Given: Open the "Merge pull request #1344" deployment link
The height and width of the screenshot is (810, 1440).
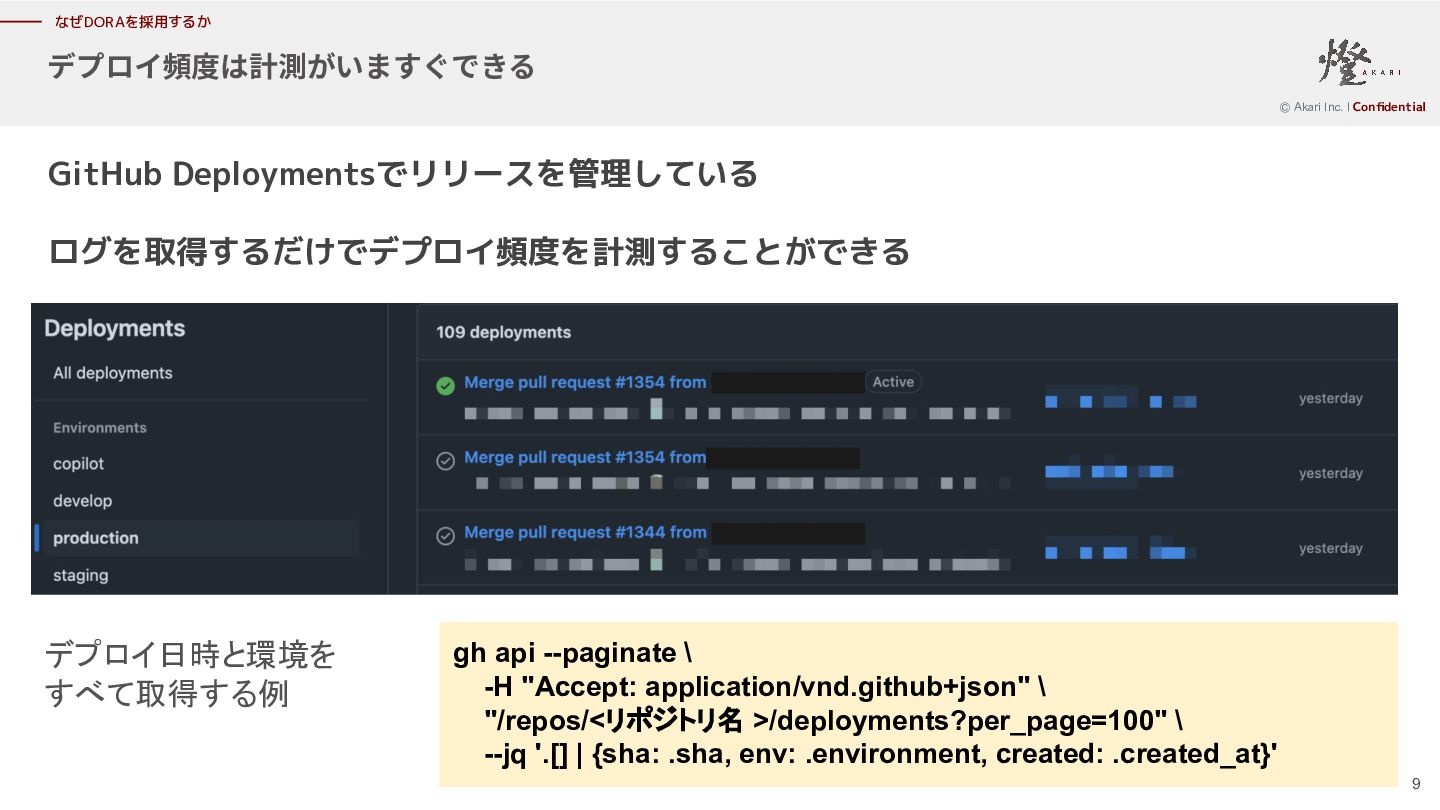Looking at the screenshot, I should click(585, 532).
